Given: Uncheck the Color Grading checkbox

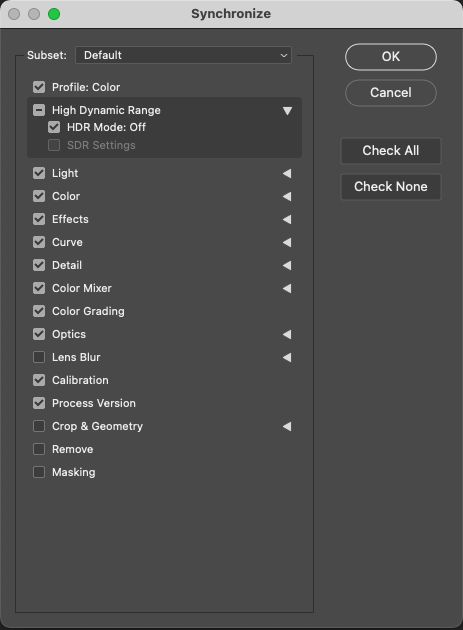Looking at the screenshot, I should [x=39, y=311].
